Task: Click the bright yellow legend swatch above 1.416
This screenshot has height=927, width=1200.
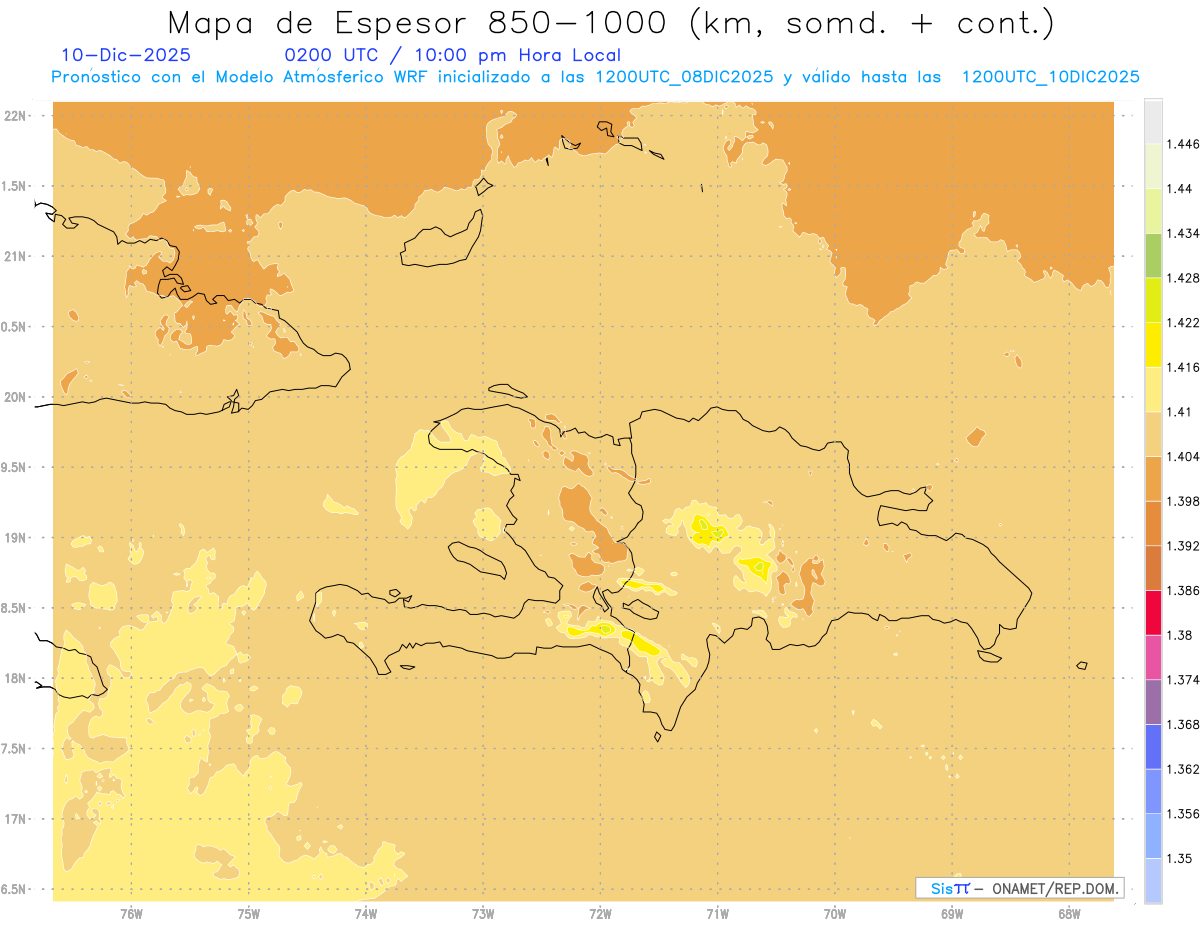Action: tap(1153, 344)
